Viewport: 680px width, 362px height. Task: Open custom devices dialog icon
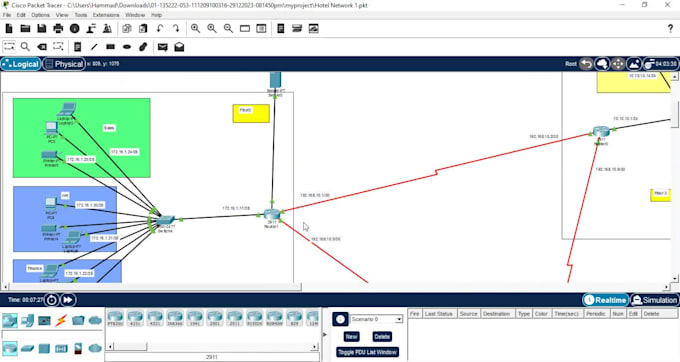[261, 29]
